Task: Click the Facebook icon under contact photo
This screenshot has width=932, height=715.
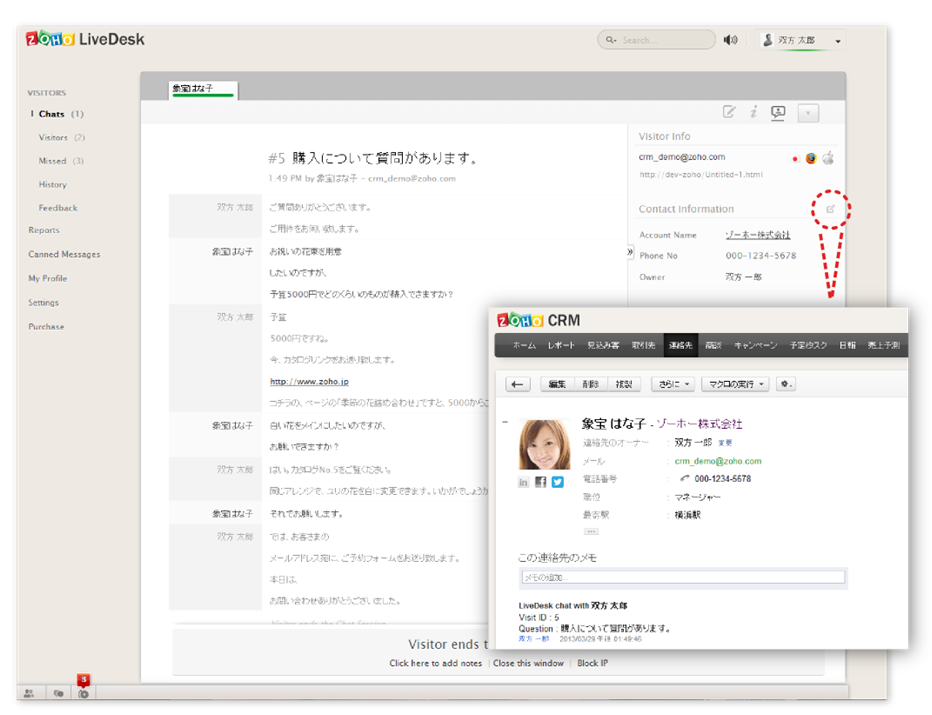Action: 541,482
